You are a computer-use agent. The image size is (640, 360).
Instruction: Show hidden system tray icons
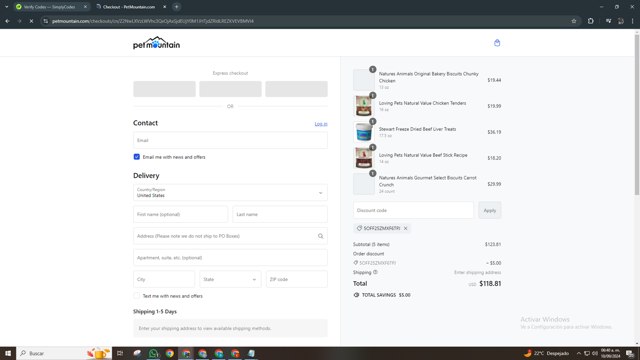pyautogui.click(x=578, y=353)
